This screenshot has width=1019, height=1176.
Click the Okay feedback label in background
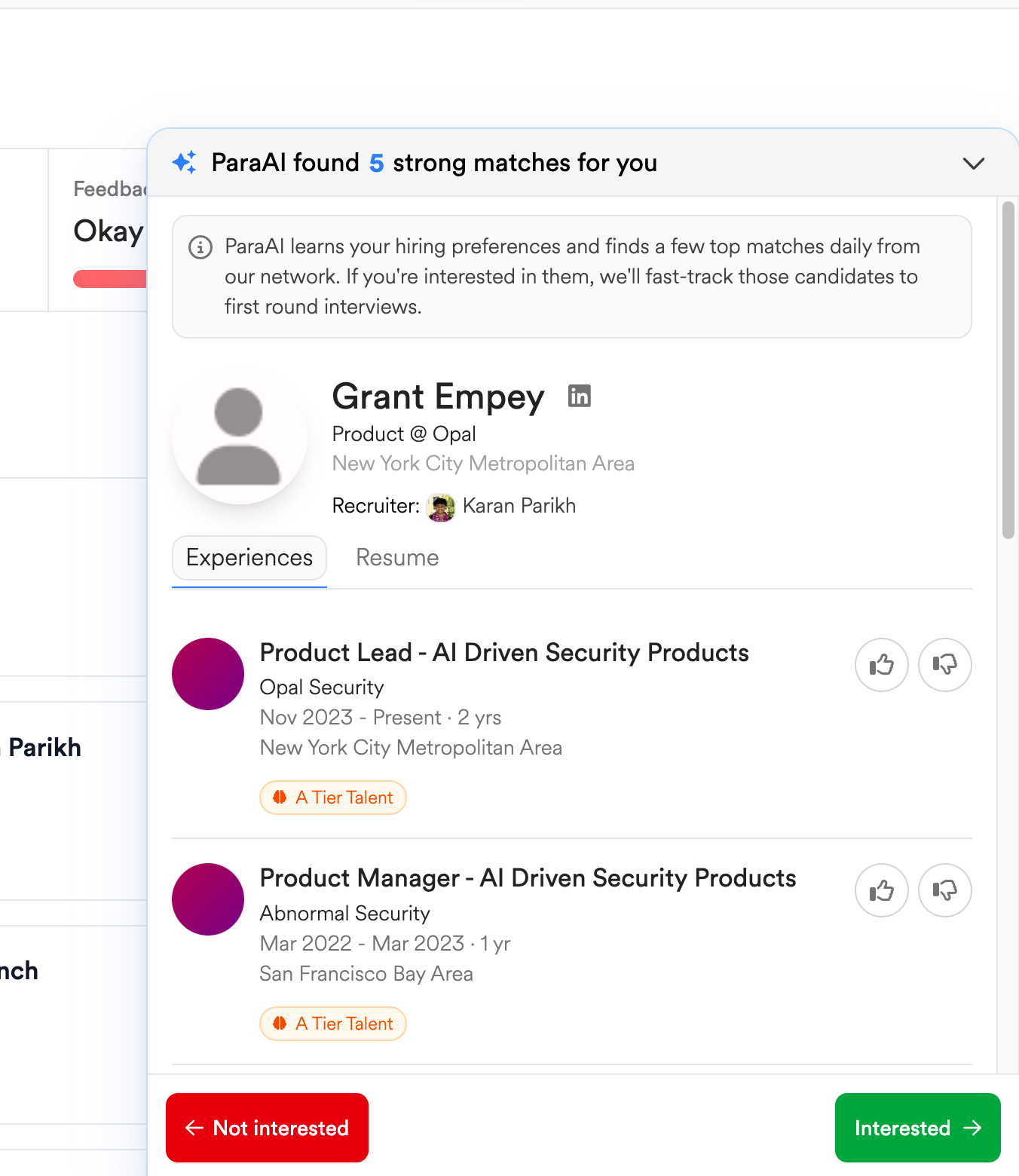(x=109, y=231)
